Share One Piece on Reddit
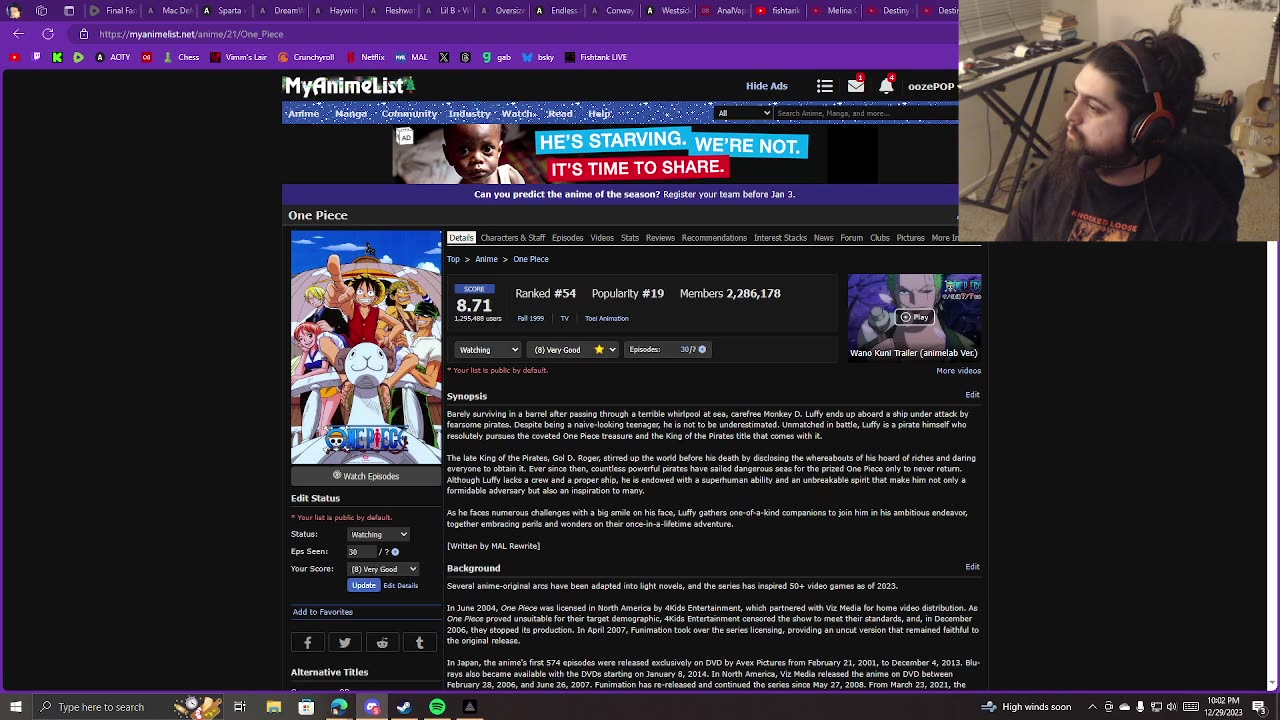 [x=382, y=643]
